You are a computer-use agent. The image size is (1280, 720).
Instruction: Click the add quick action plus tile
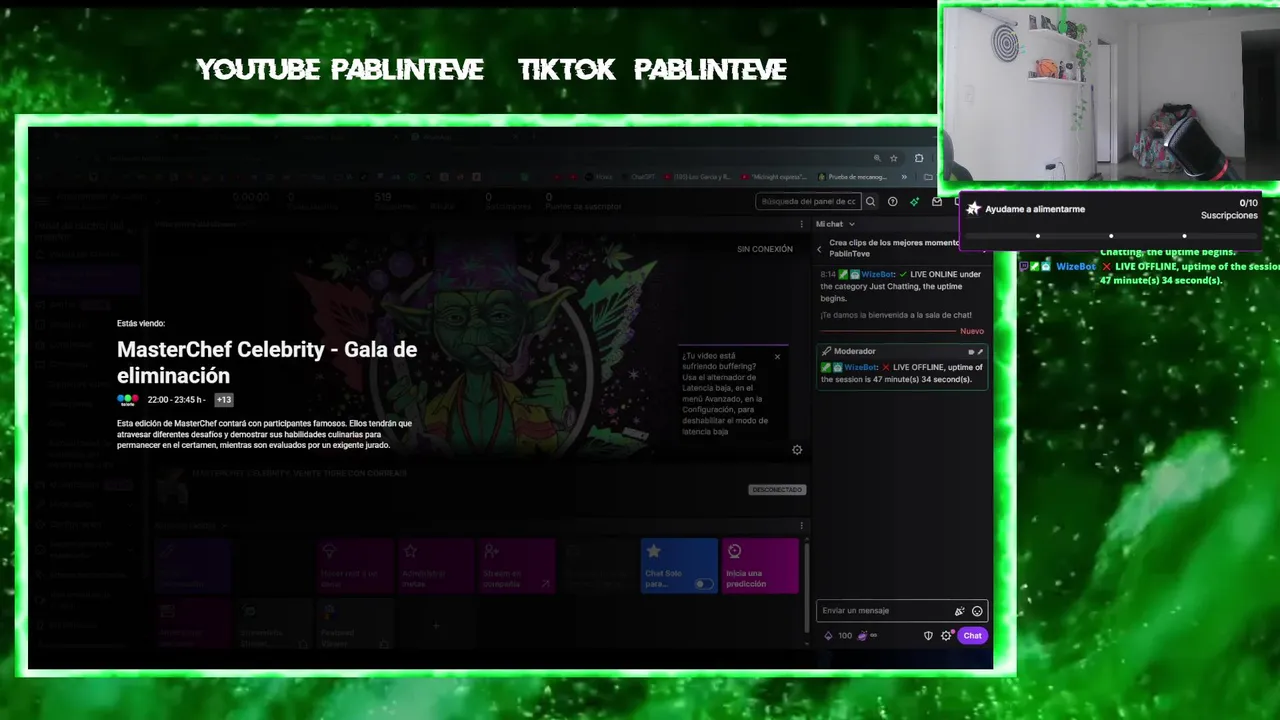435,625
